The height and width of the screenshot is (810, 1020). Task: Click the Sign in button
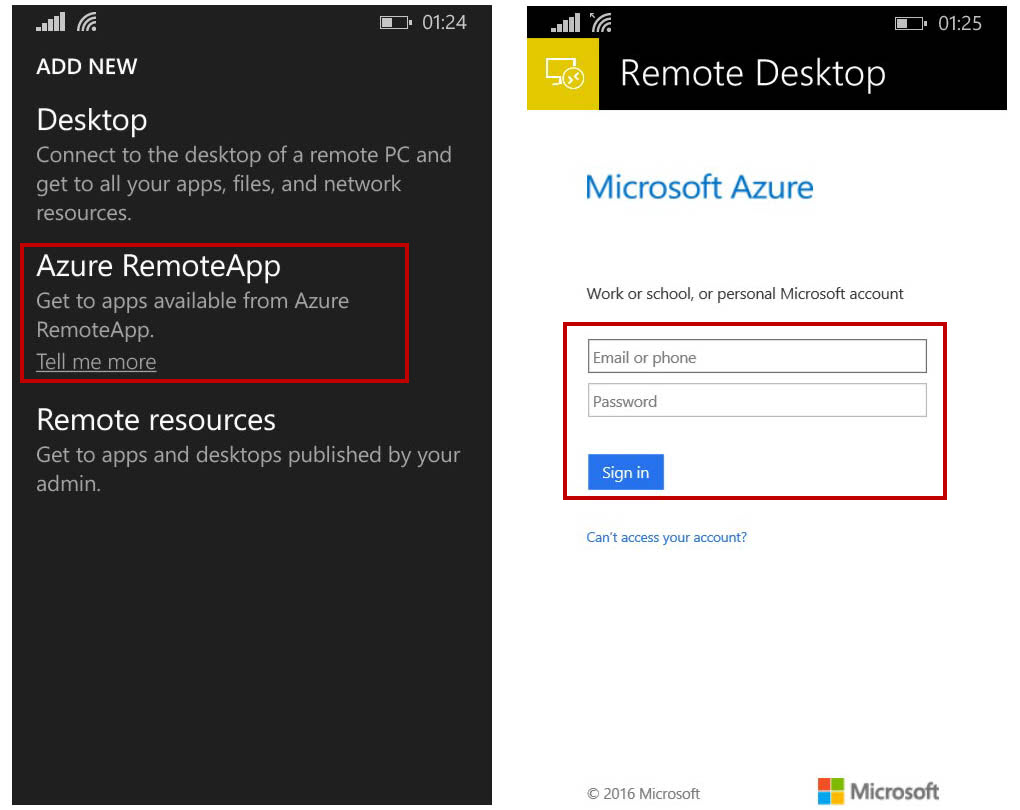625,472
